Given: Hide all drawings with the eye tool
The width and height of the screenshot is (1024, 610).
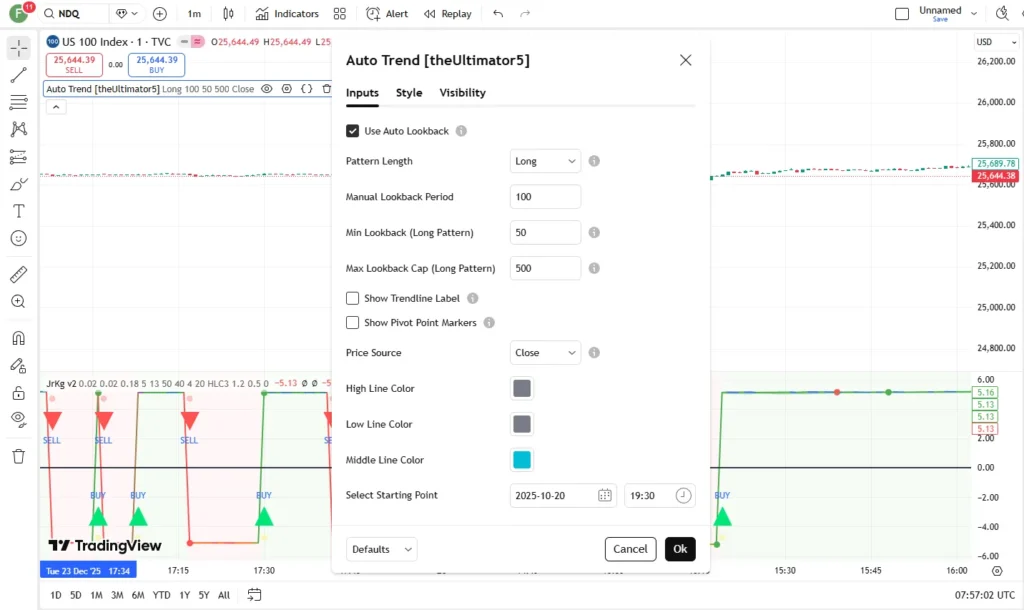Looking at the screenshot, I should (x=18, y=419).
